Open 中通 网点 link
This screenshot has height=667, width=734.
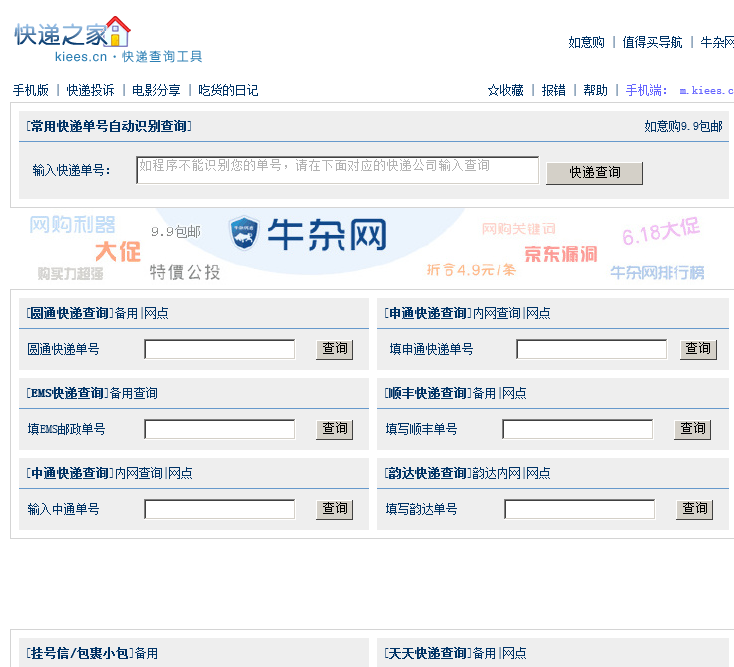coord(180,473)
